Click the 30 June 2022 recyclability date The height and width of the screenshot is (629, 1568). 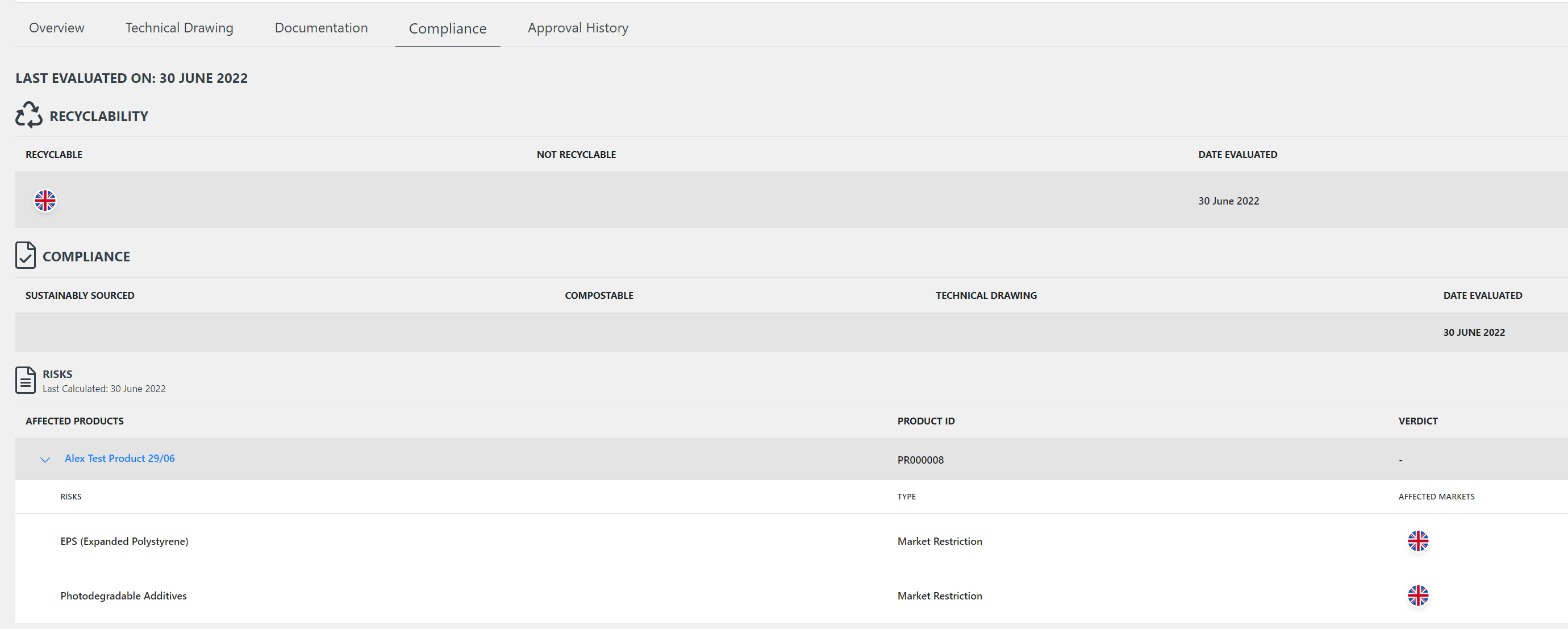[1228, 201]
